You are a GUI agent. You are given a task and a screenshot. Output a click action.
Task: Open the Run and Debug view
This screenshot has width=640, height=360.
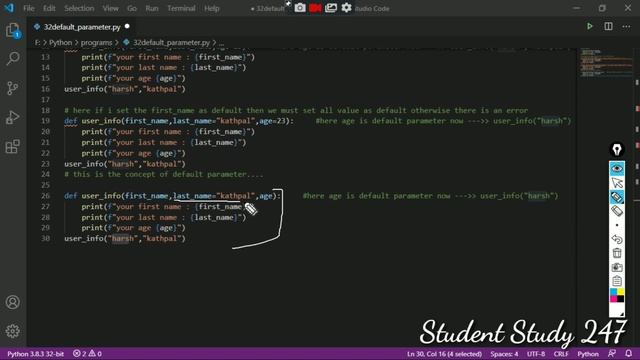click(x=13, y=118)
